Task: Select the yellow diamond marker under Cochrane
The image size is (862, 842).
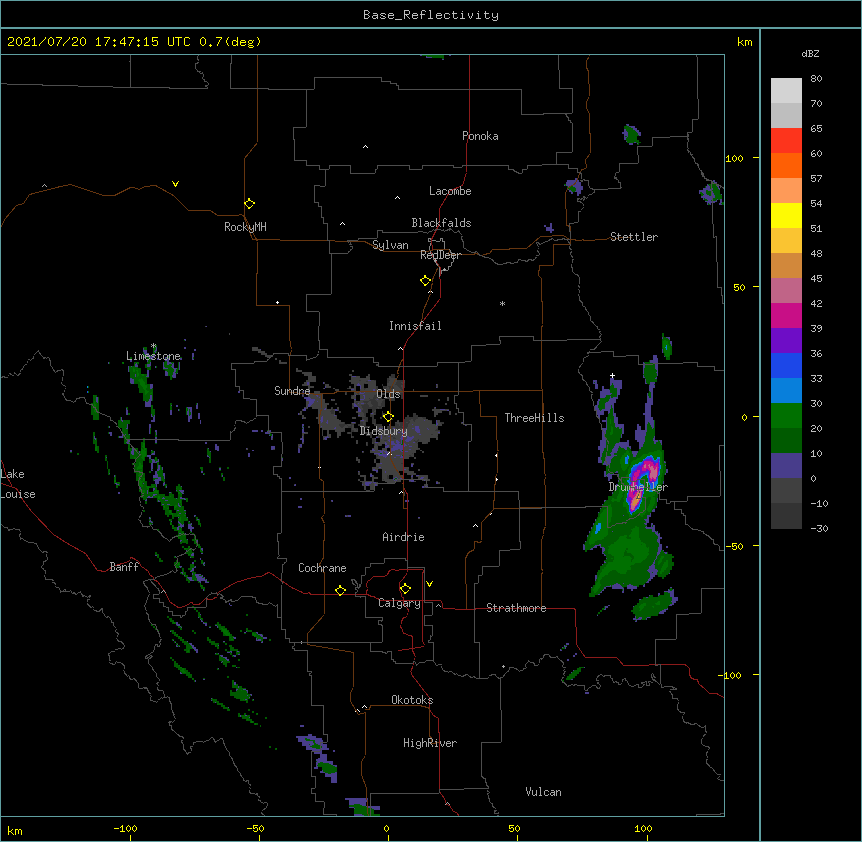Action: pyautogui.click(x=340, y=590)
